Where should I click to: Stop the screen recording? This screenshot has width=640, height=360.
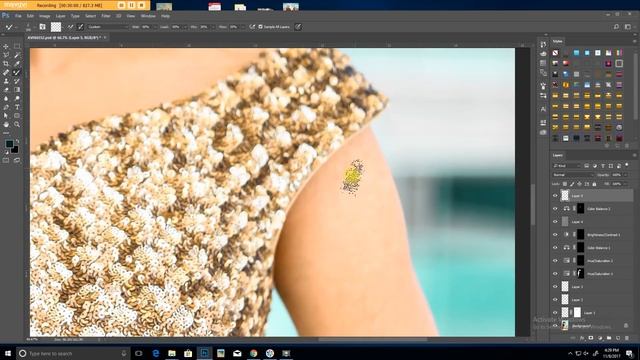coord(142,5)
